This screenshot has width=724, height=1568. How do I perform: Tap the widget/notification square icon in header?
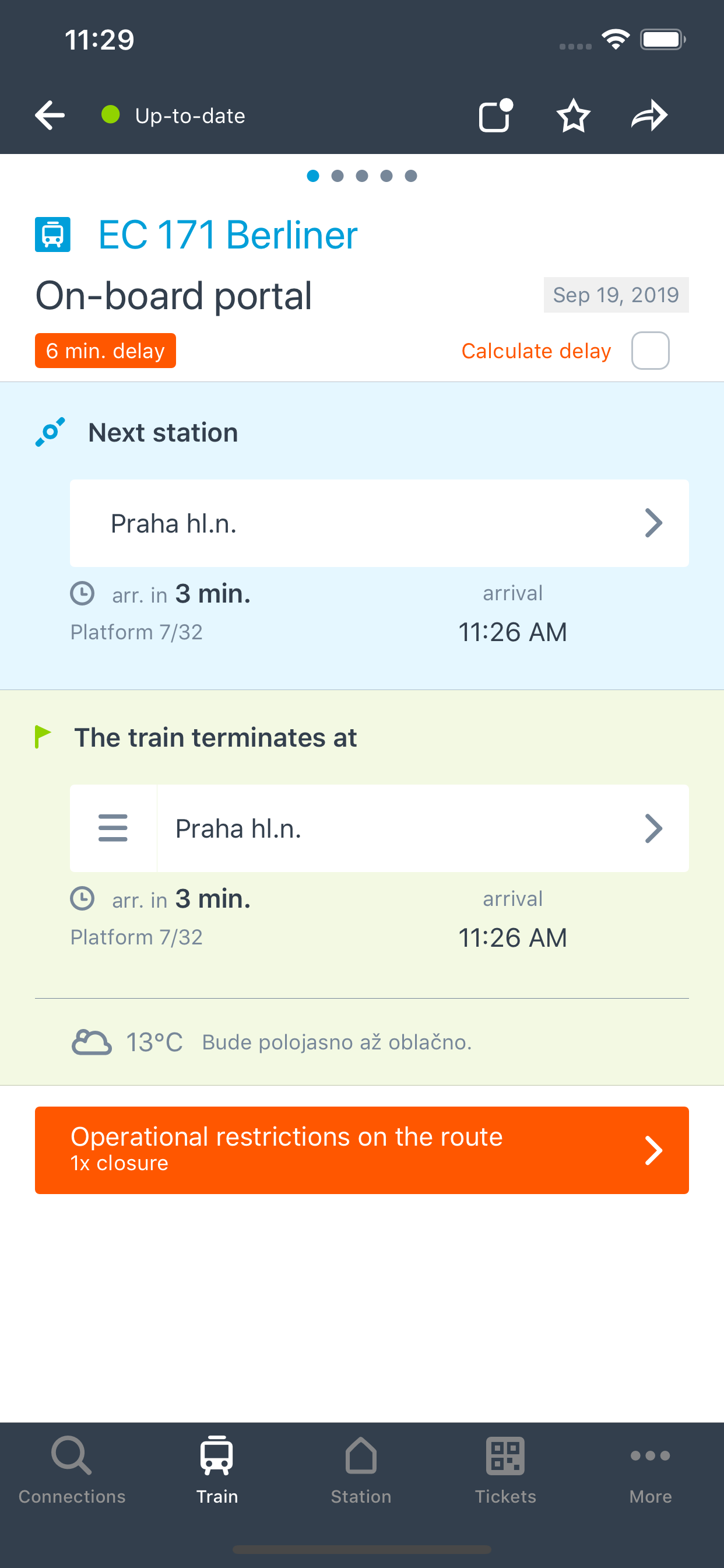[x=496, y=115]
